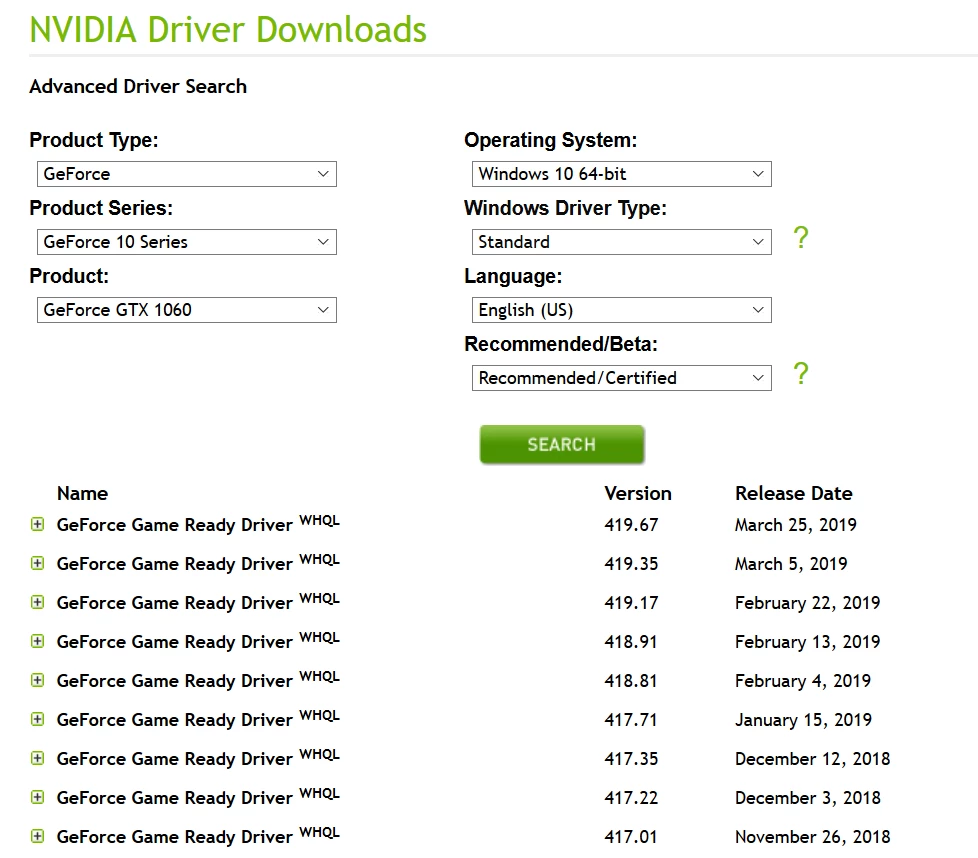
Task: Open the Windows Driver Type dropdown
Action: tap(621, 242)
